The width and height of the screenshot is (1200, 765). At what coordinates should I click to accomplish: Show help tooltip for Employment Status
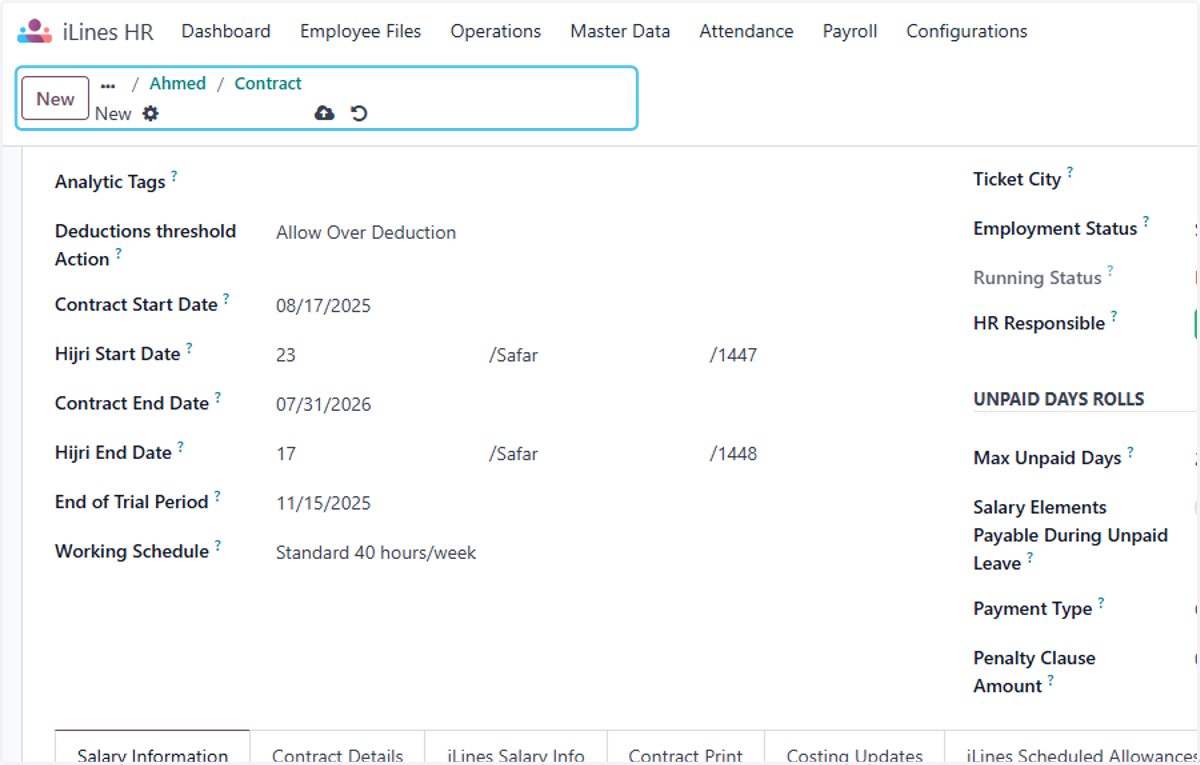1146,222
